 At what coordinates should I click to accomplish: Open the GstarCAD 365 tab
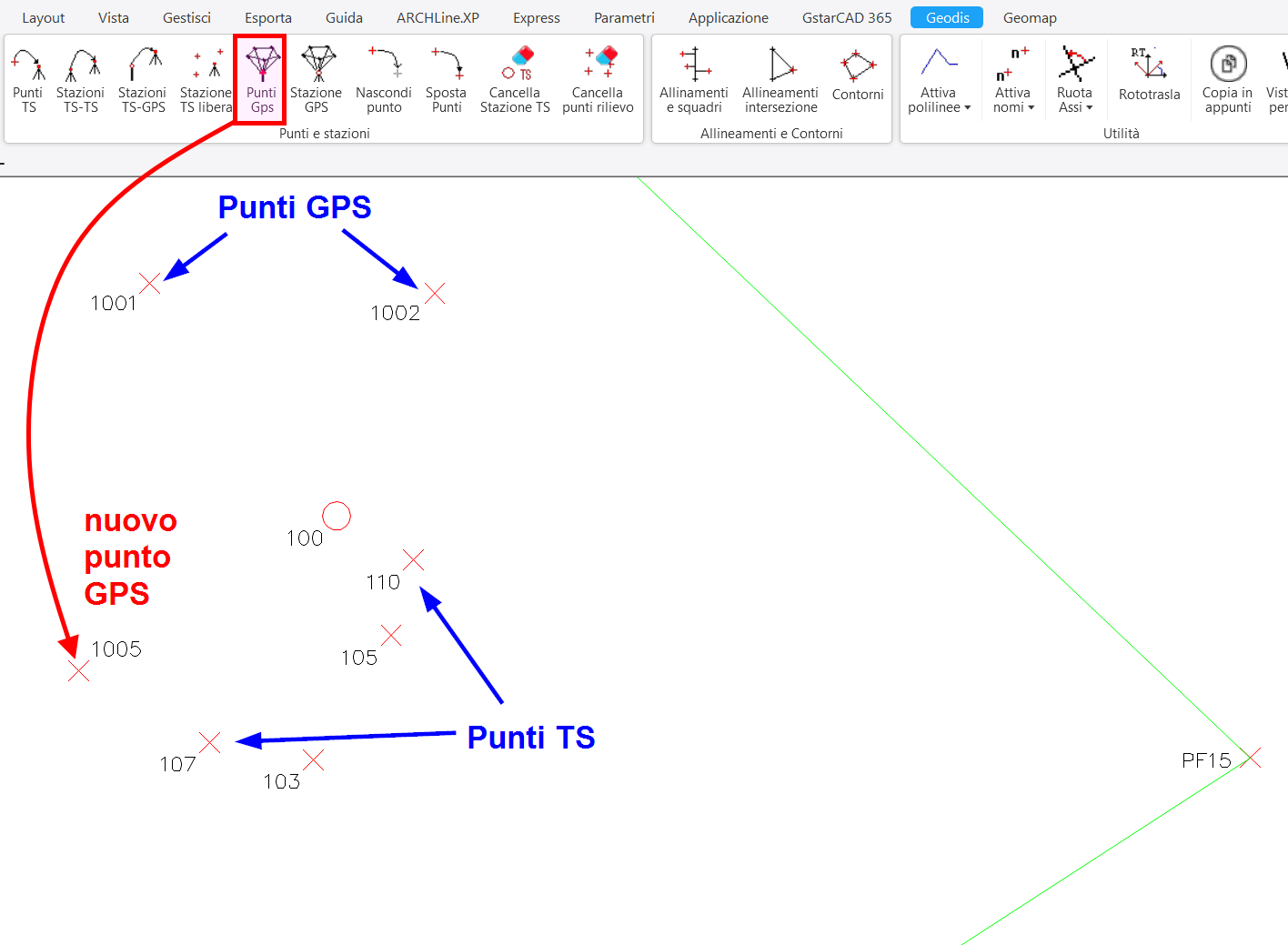846,18
